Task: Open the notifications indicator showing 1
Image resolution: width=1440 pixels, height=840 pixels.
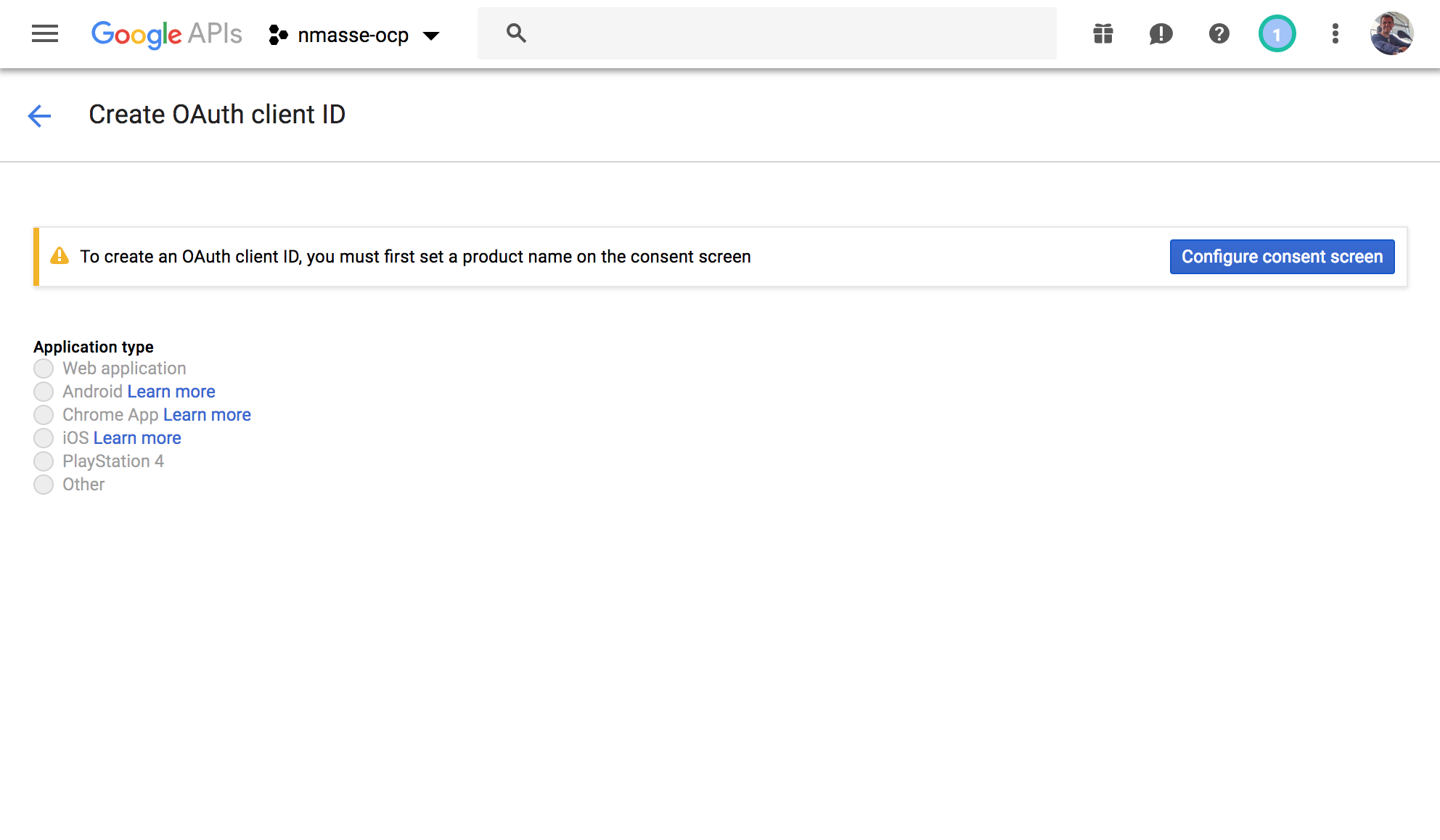Action: [x=1277, y=33]
